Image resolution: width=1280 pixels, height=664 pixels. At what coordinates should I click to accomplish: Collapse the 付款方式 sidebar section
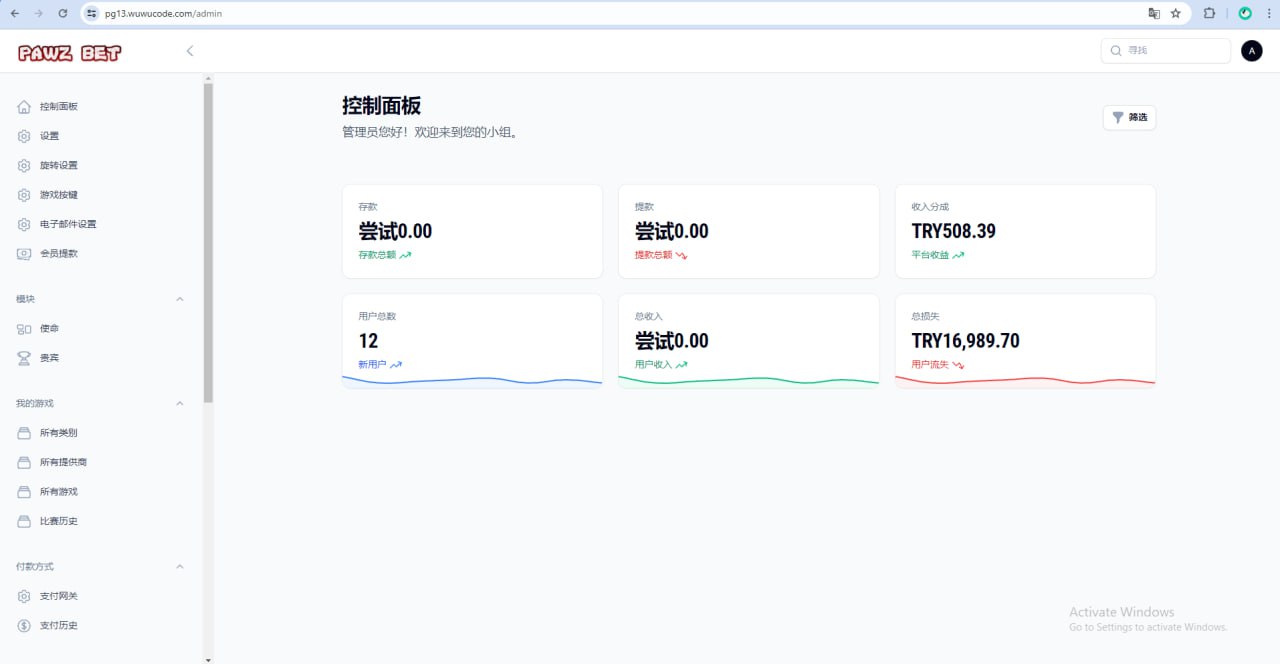(x=180, y=567)
